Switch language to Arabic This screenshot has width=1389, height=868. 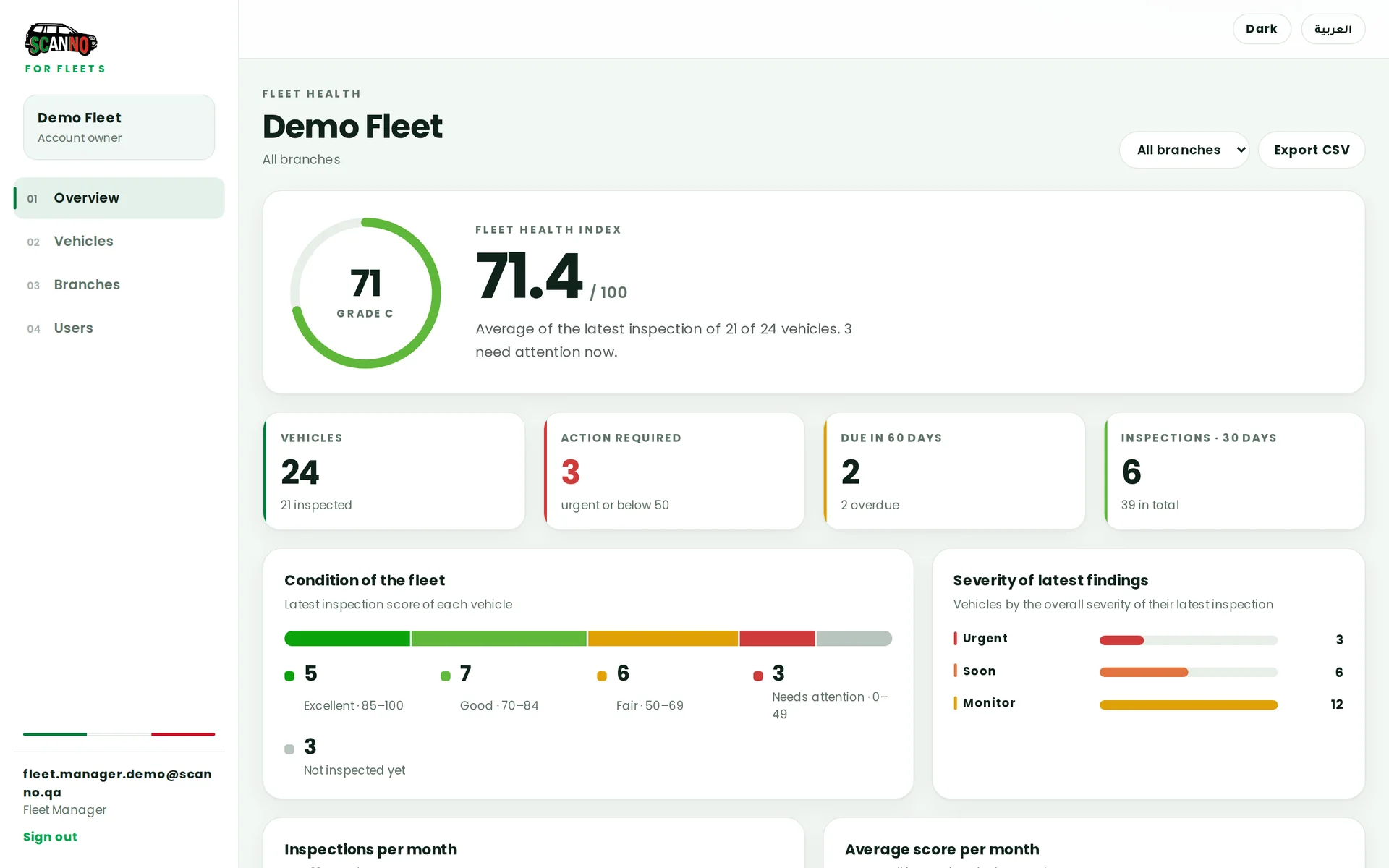(1333, 29)
